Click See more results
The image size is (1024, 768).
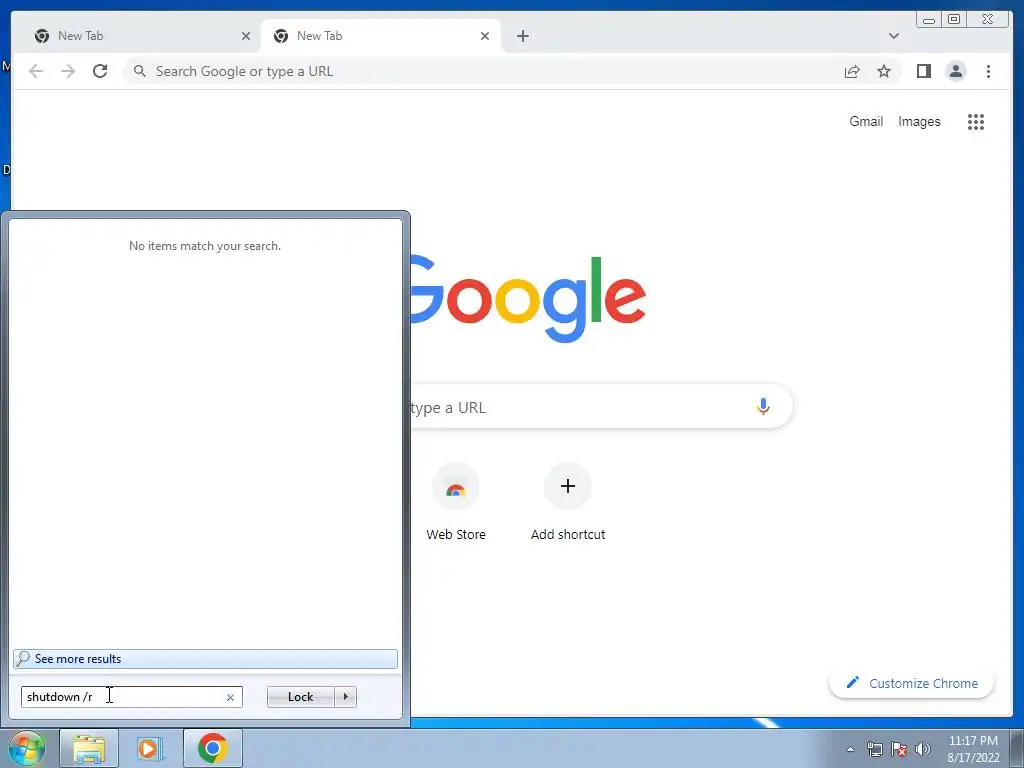click(205, 658)
